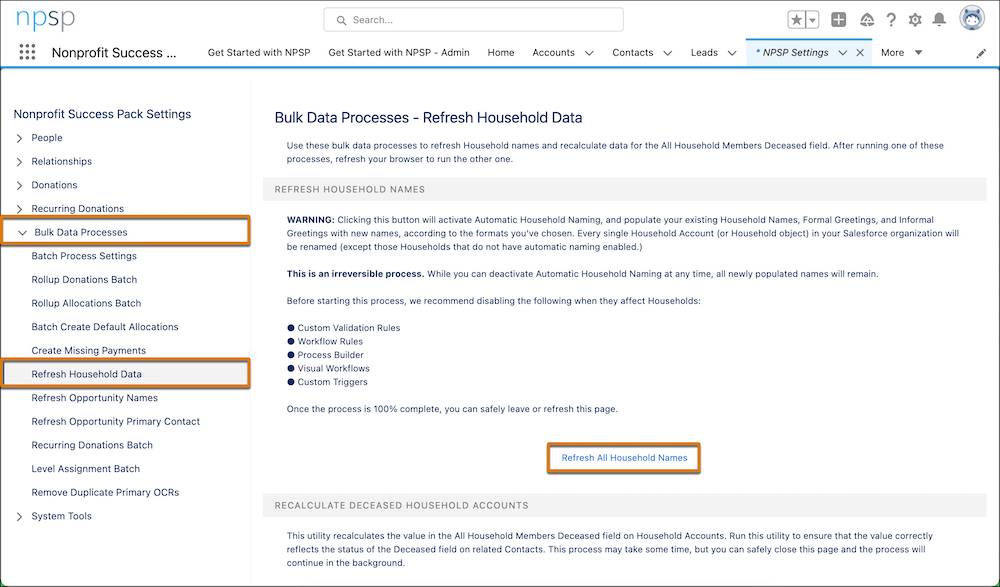This screenshot has width=1000, height=587.
Task: Open the Contacts tab dropdown chevron
Action: 667,53
